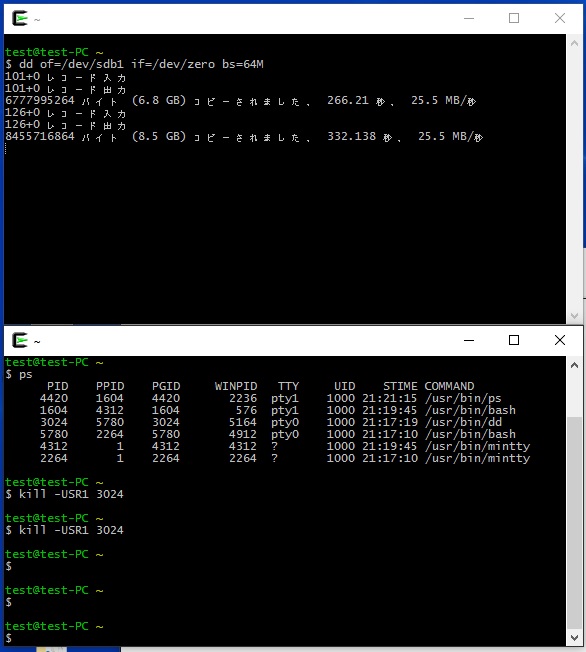586x652 pixels.
Task: Click the lower terminal scrollbar thumb
Action: click(574, 523)
